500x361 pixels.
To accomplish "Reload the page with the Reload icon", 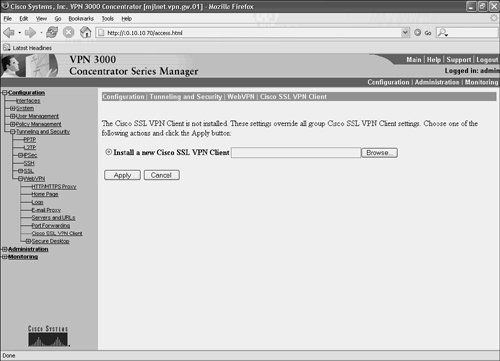I will click(x=52, y=32).
